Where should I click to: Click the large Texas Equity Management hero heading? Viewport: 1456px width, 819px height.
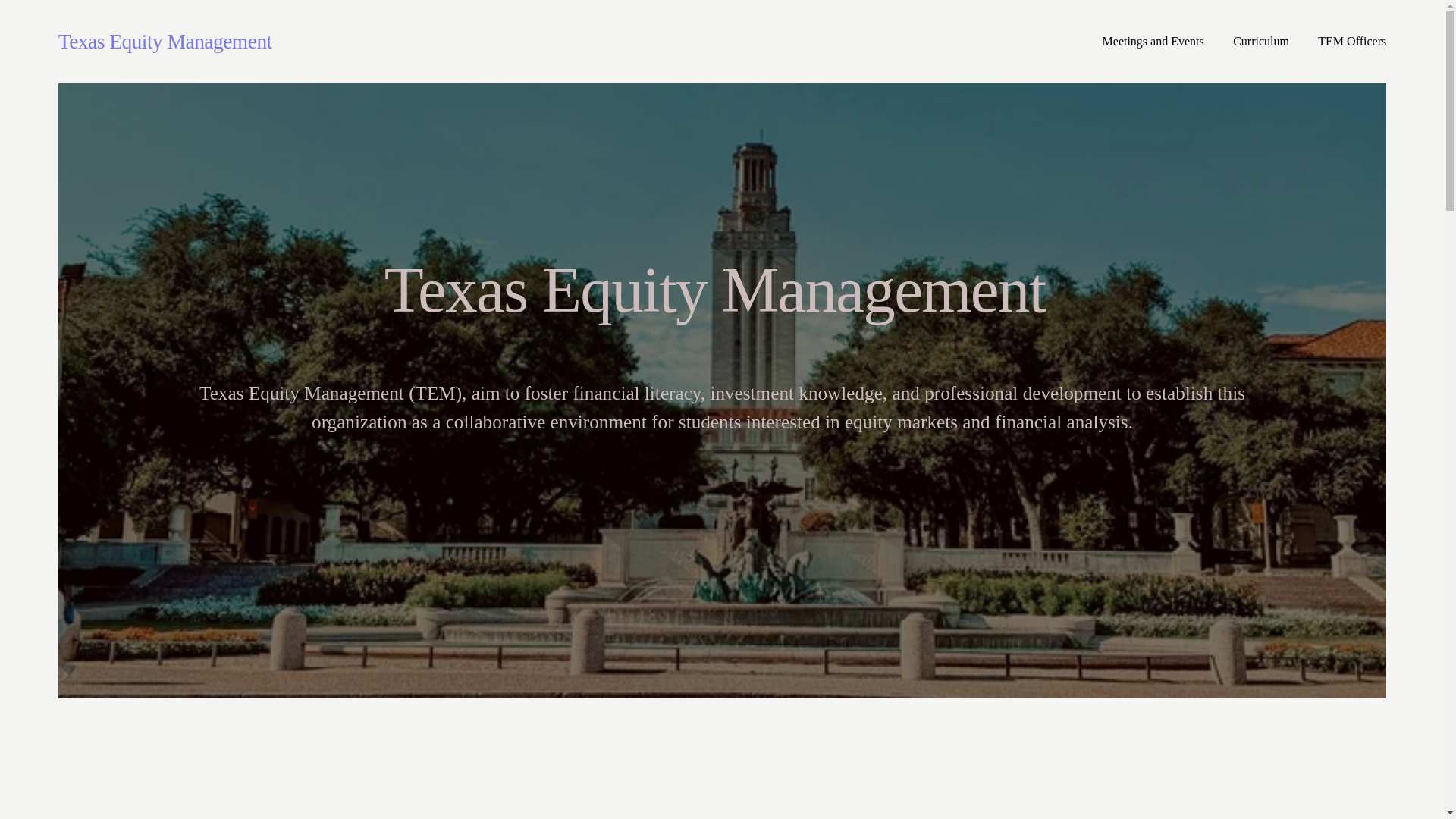pos(714,290)
